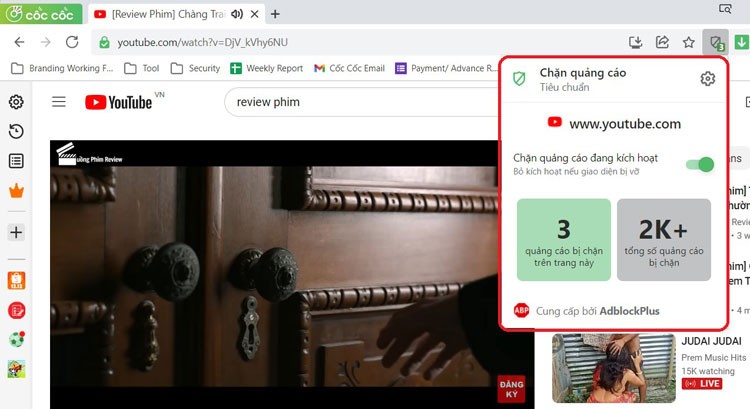This screenshot has height=409, width=750.
Task: Click the channel logo watermark on video
Action: pos(89,155)
